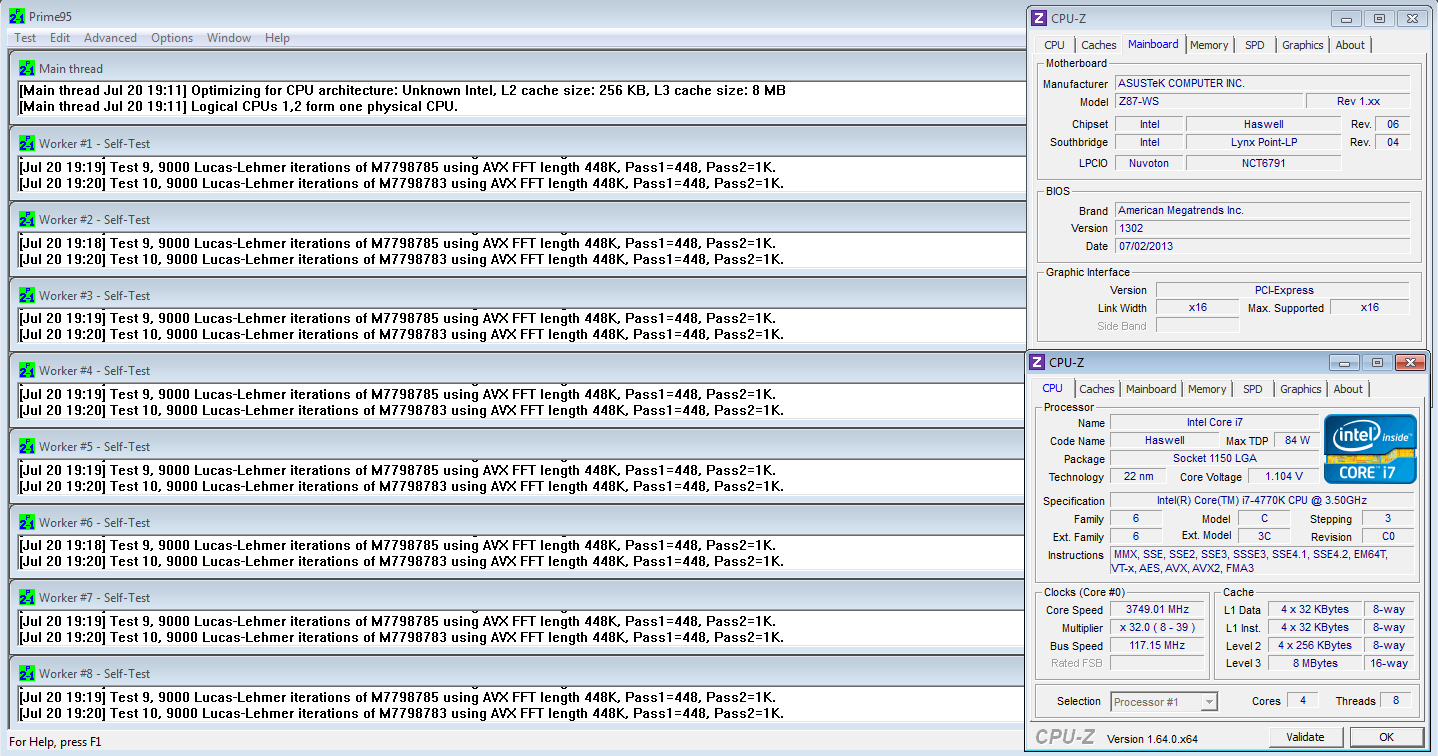This screenshot has height=756, width=1438.
Task: Click the upper CPU-Z window Z icon
Action: (1038, 18)
